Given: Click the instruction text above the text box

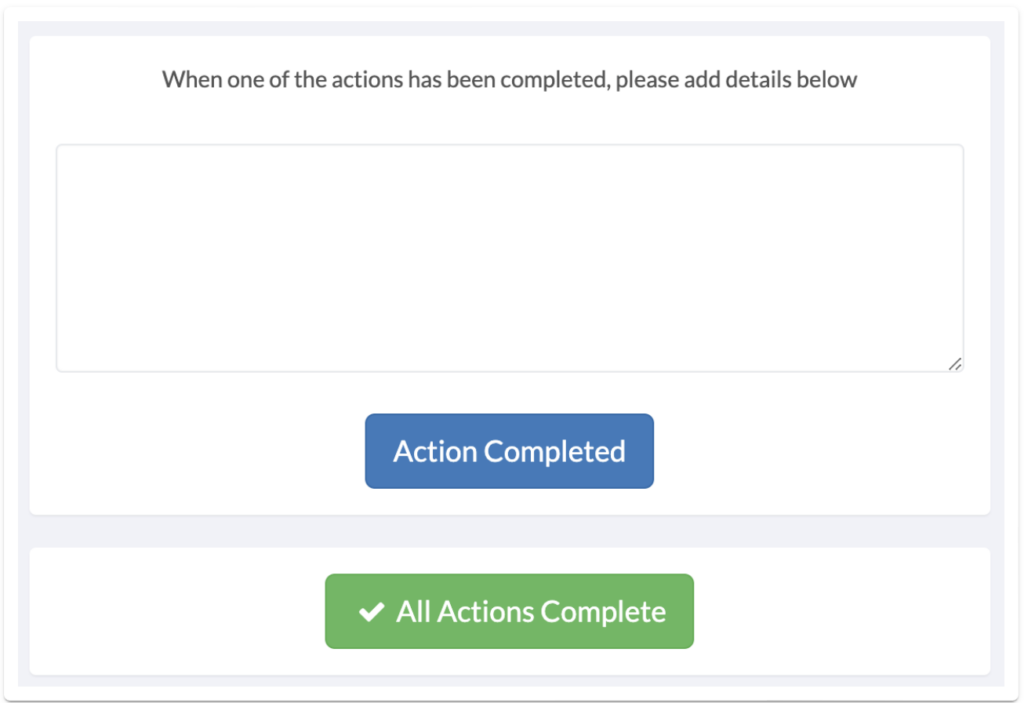Looking at the screenshot, I should 509,80.
